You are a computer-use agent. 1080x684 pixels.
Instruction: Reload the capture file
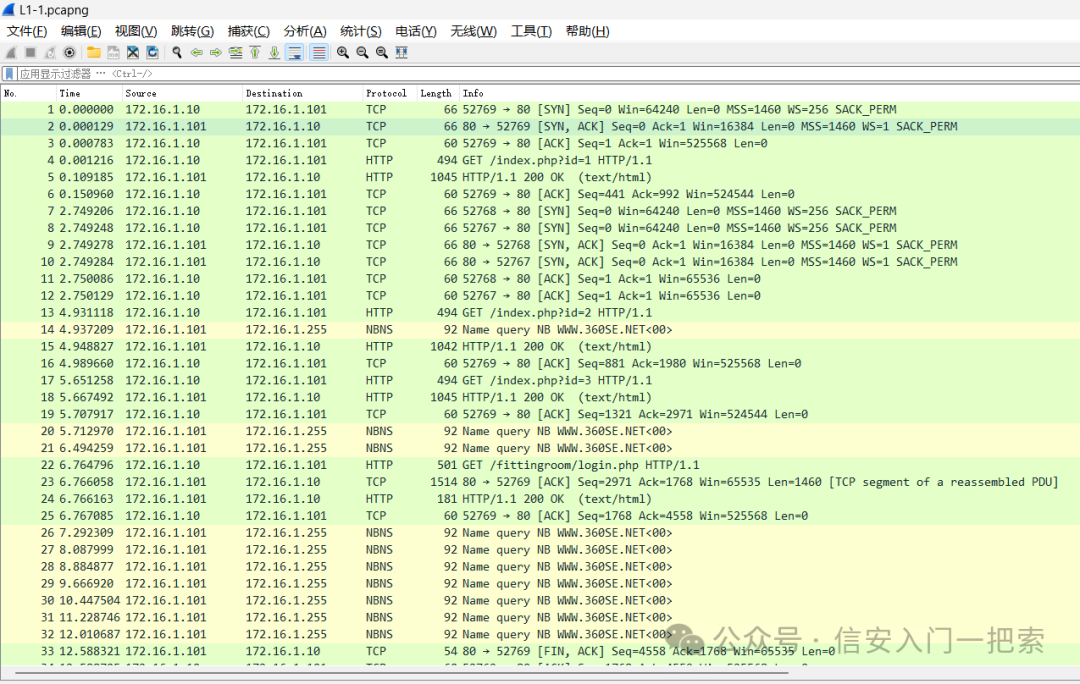pyautogui.click(x=152, y=52)
